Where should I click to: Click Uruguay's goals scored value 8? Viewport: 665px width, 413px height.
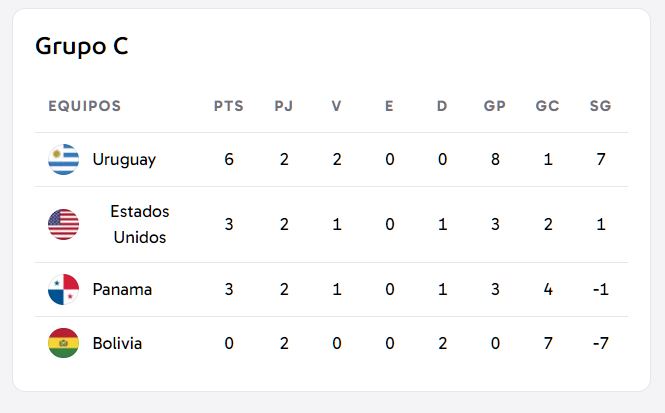pos(495,159)
